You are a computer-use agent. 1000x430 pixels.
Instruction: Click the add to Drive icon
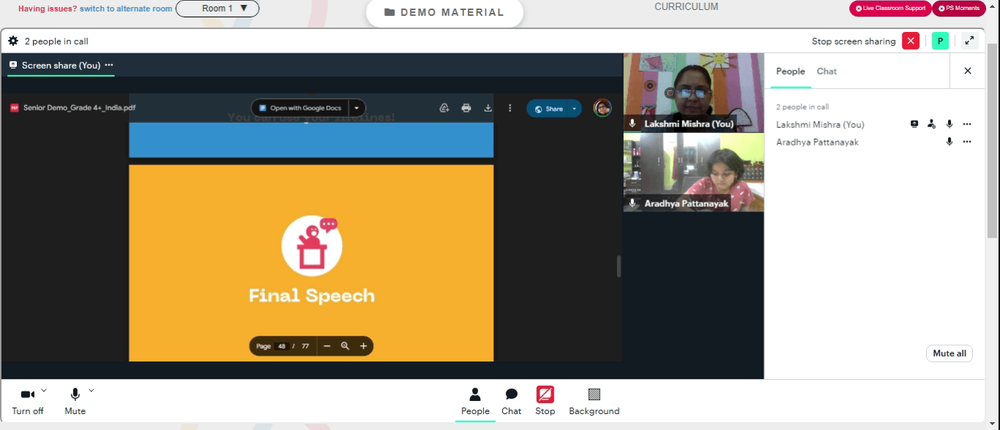pos(445,108)
